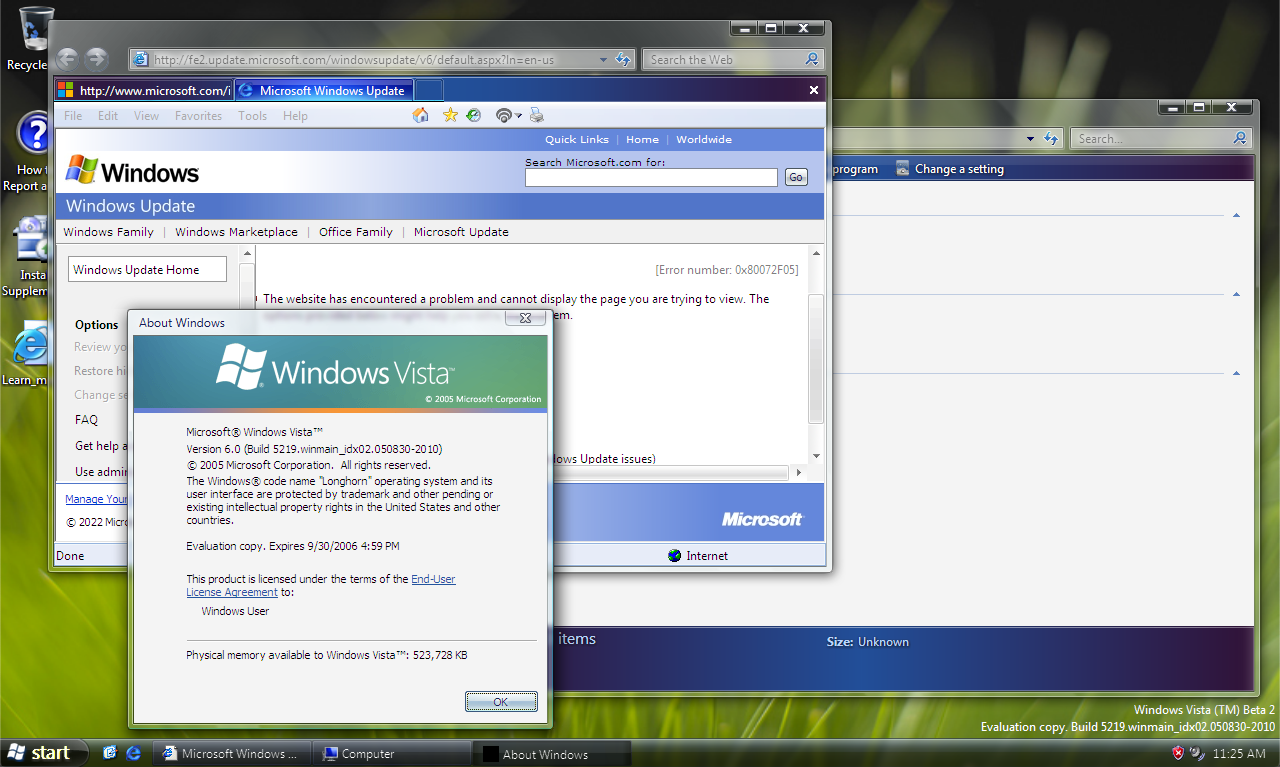
Task: Open the Tools menu
Action: pyautogui.click(x=253, y=116)
